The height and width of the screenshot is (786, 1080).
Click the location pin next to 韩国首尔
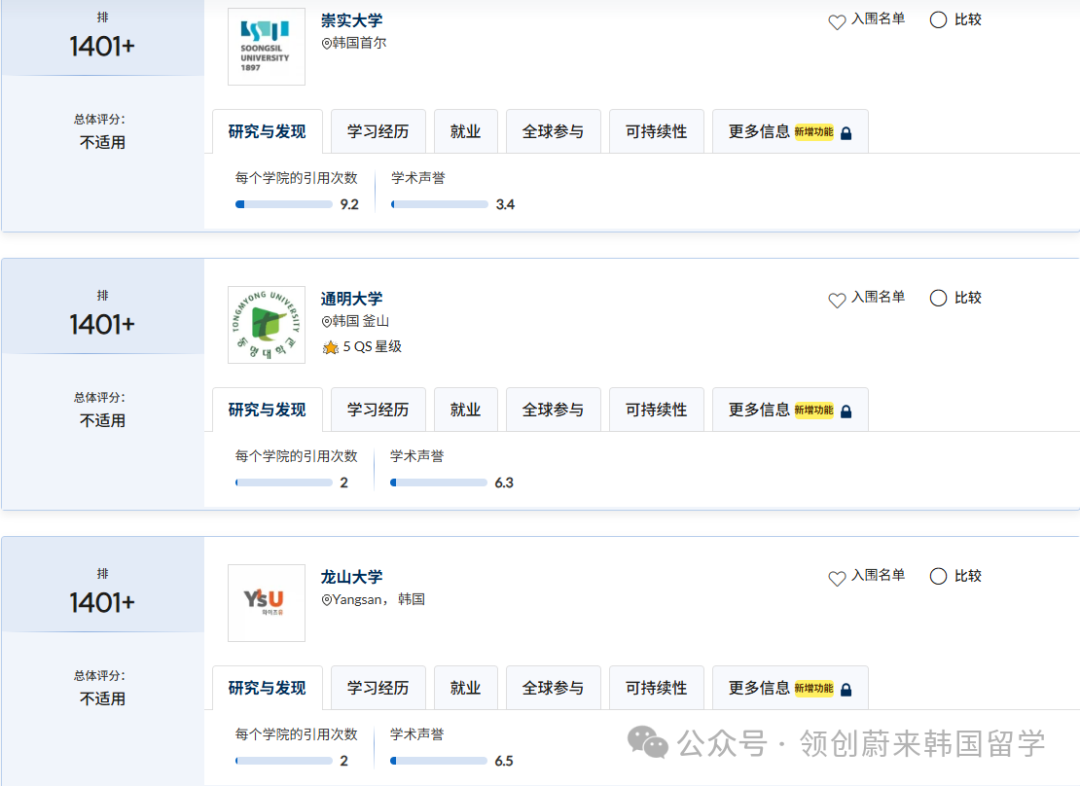tap(326, 43)
